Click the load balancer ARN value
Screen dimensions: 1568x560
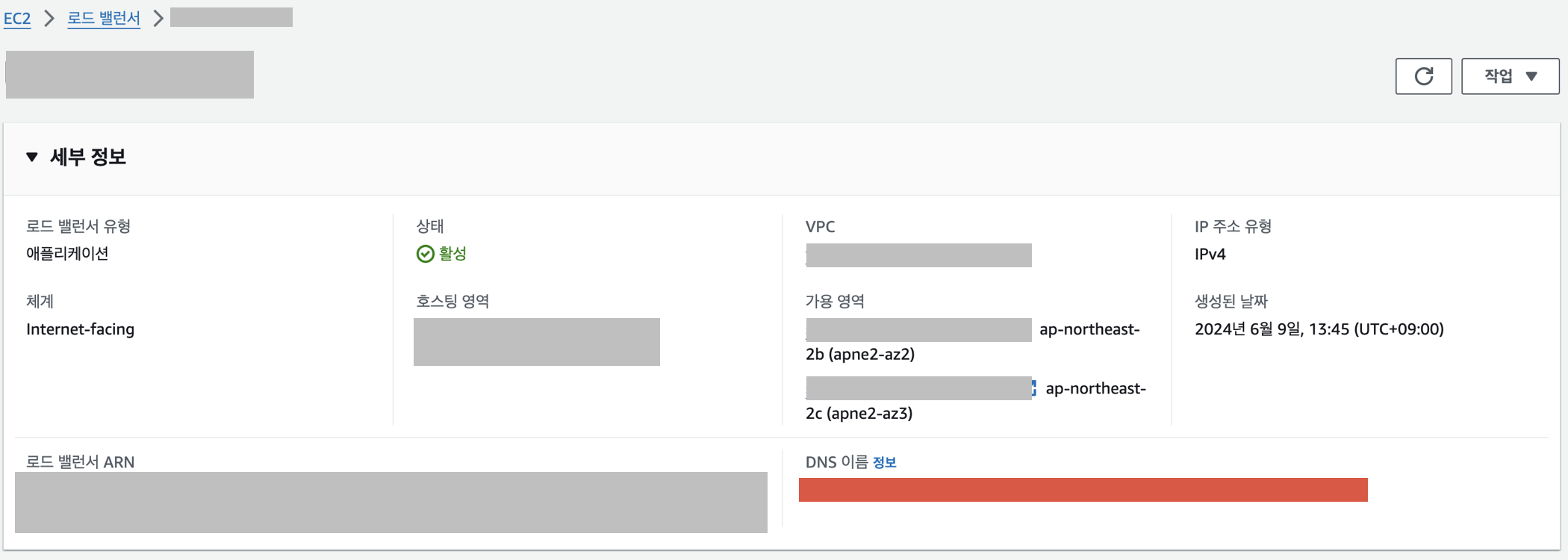[391, 503]
